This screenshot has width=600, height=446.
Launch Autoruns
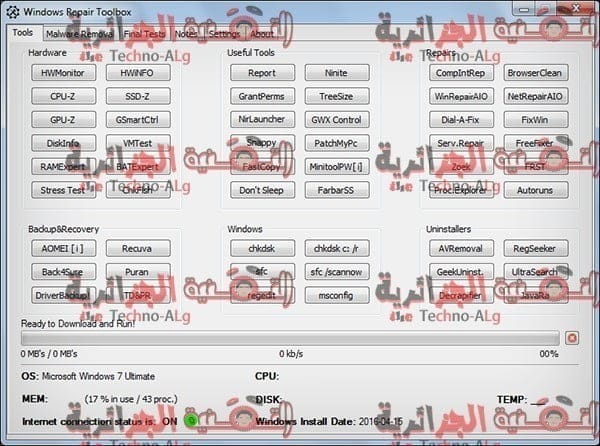coord(536,190)
